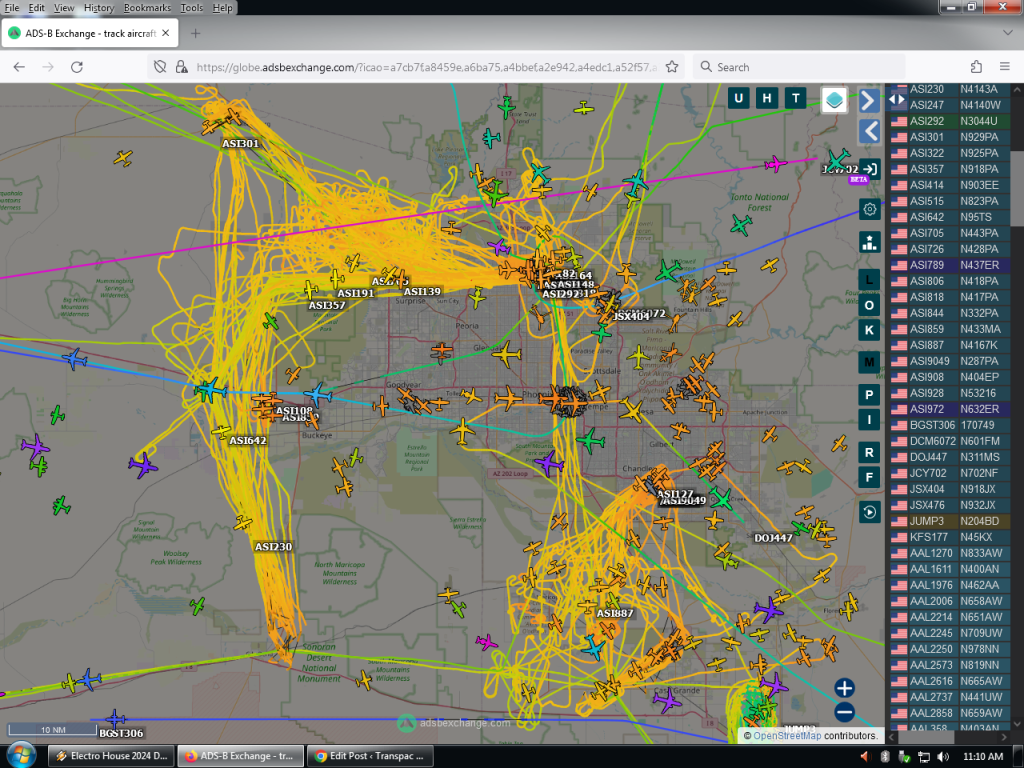Screen dimensions: 1024x768
Task: Toggle the K map button
Action: pos(869,330)
